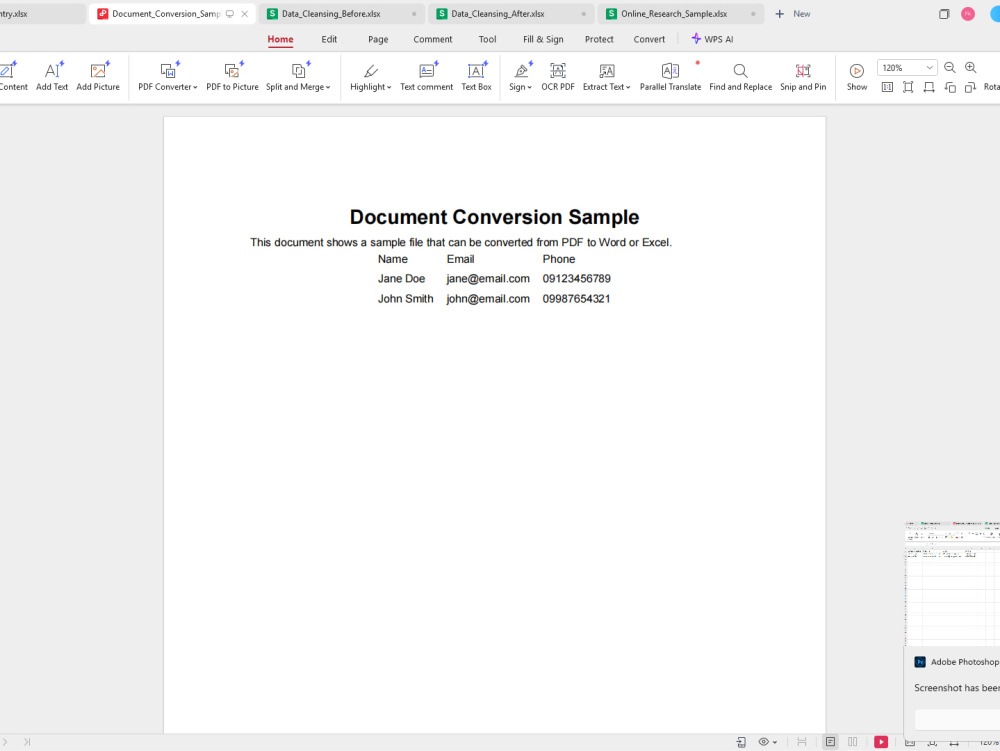Open the WPS AI panel
The image size is (1000, 751).
(x=712, y=40)
